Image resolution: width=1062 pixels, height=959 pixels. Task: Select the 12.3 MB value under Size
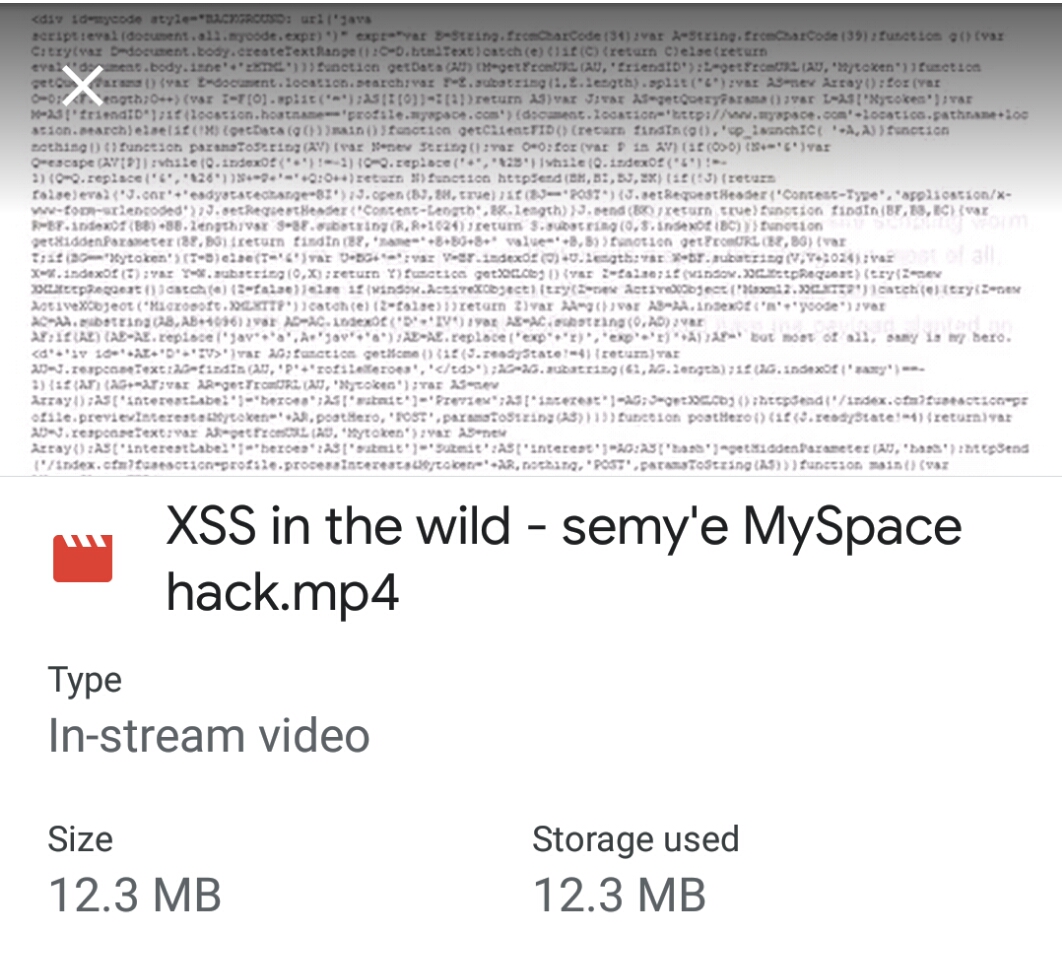(x=135, y=895)
